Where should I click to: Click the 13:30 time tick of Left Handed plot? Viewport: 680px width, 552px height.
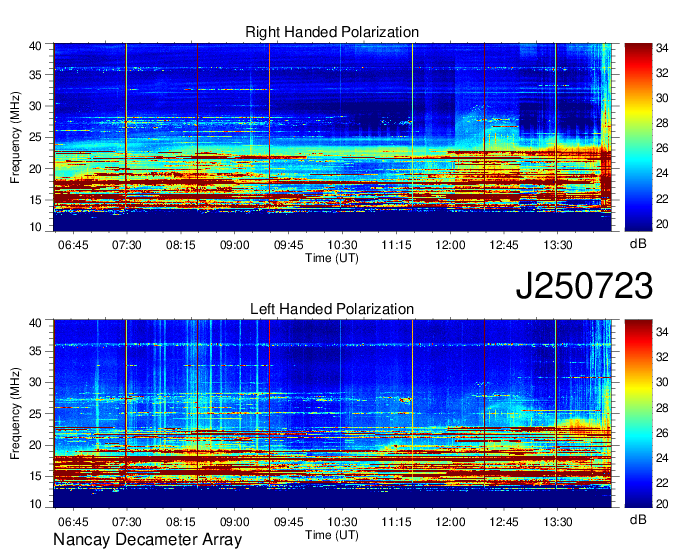558,522
